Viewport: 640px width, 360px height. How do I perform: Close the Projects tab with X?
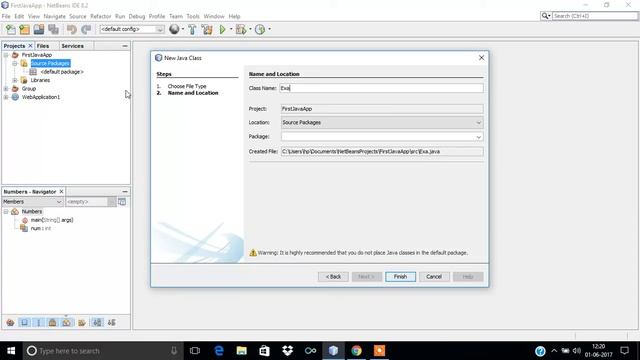[30, 46]
